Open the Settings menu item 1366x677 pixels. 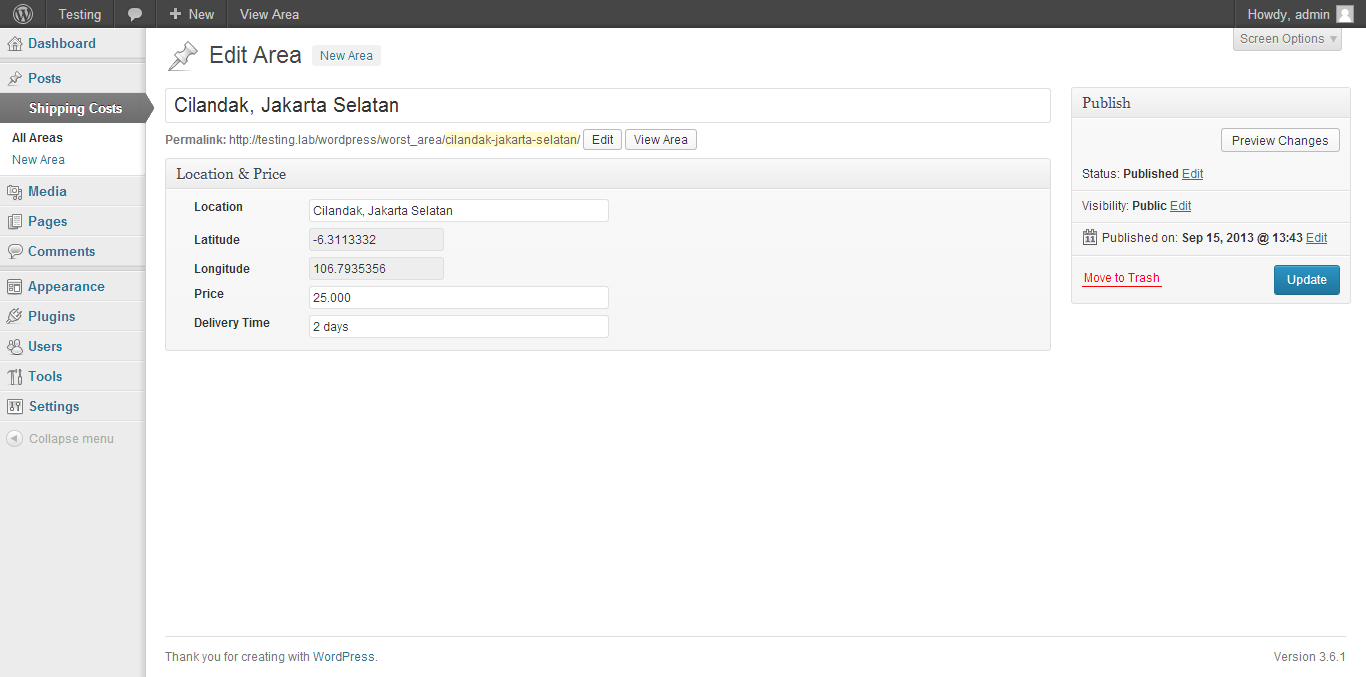pyautogui.click(x=73, y=406)
